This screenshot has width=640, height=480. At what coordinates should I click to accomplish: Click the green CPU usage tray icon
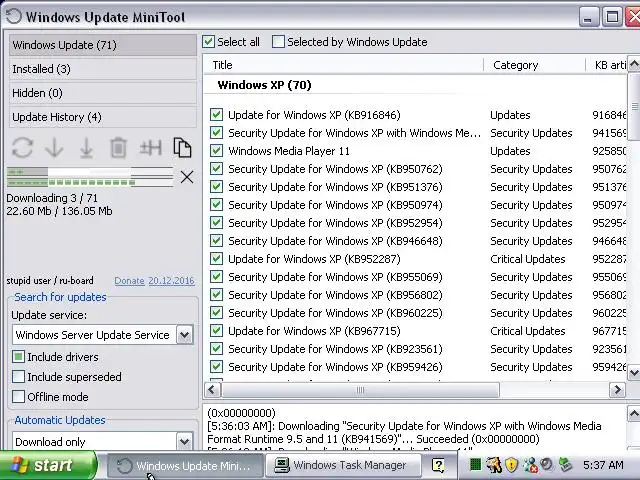pos(475,464)
